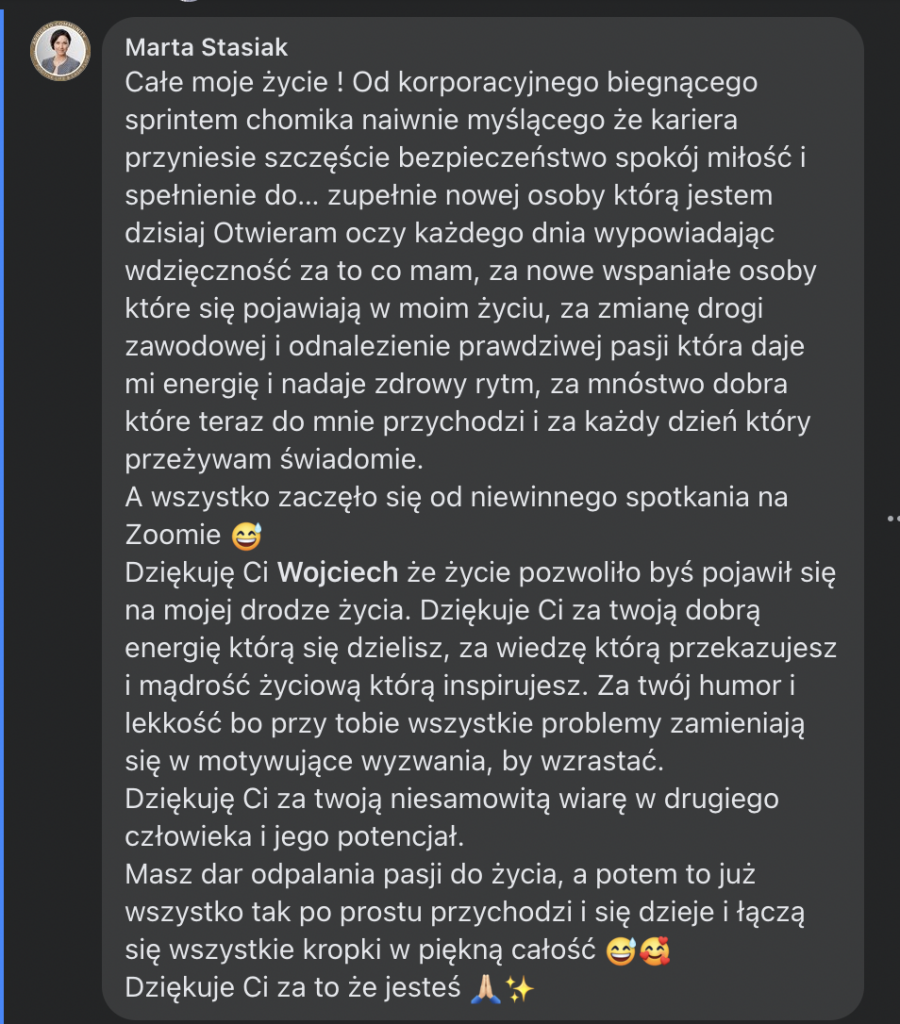Click the smiling face with hearts emoji
Viewport: 900px width, 1024px height.
654,951
